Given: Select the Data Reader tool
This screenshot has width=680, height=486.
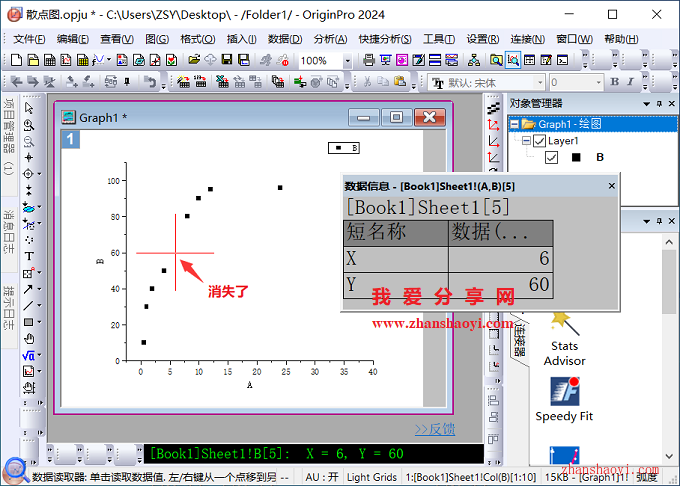Looking at the screenshot, I should 28,174.
